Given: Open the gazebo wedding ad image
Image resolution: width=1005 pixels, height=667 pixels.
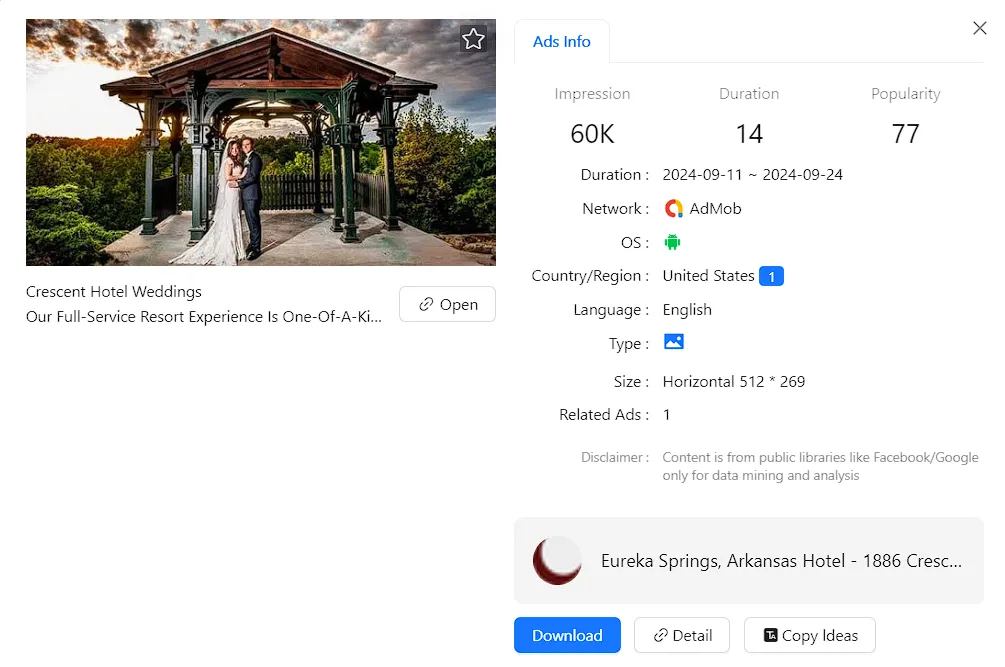Looking at the screenshot, I should [260, 142].
